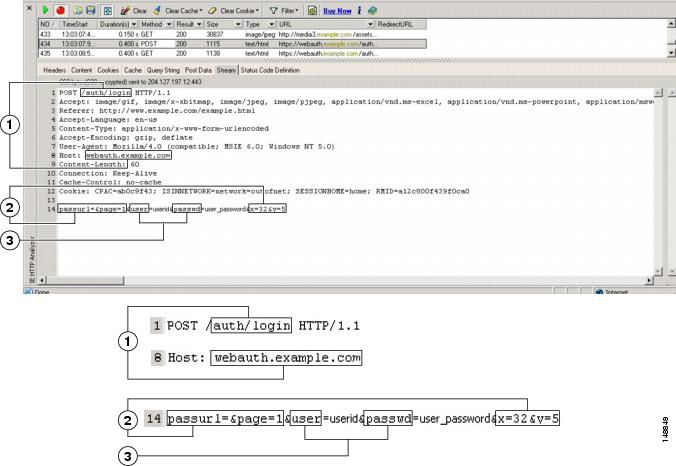Open the Result column filter dropdown
This screenshot has height=466, width=676.
(199, 25)
